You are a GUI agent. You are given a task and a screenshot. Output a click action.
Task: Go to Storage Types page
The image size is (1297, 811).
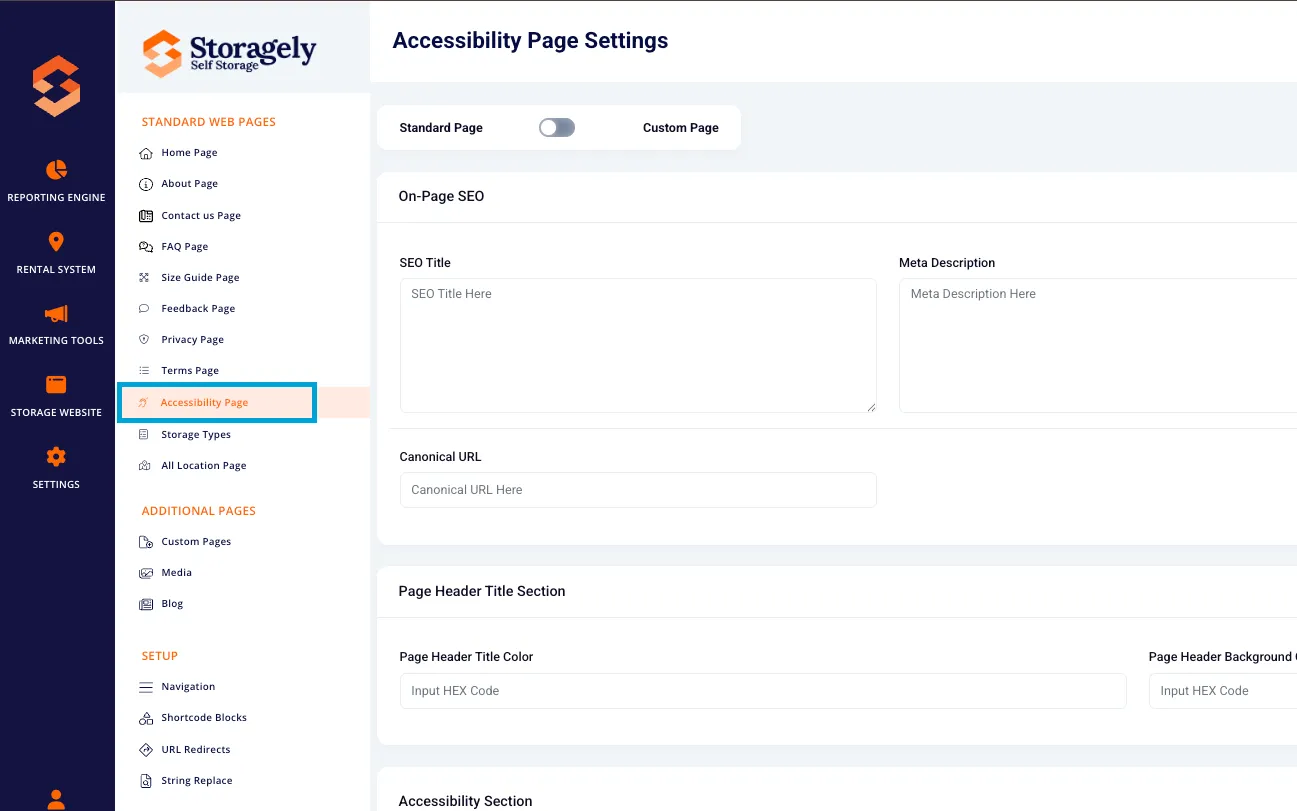[x=195, y=434]
